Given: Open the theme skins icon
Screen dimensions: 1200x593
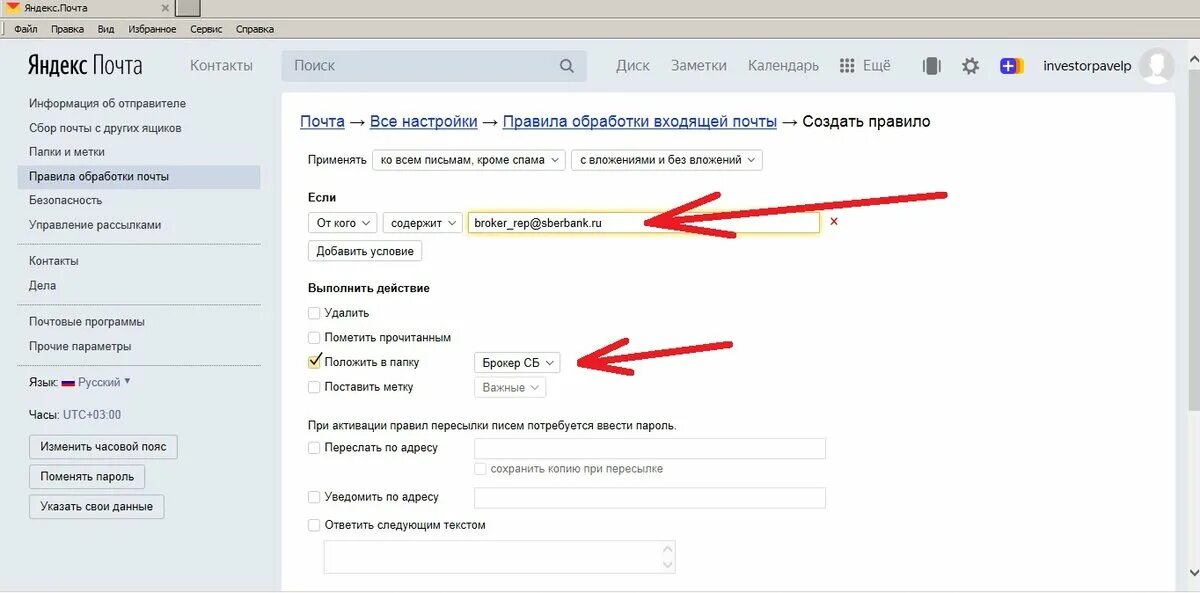Looking at the screenshot, I should (x=931, y=66).
